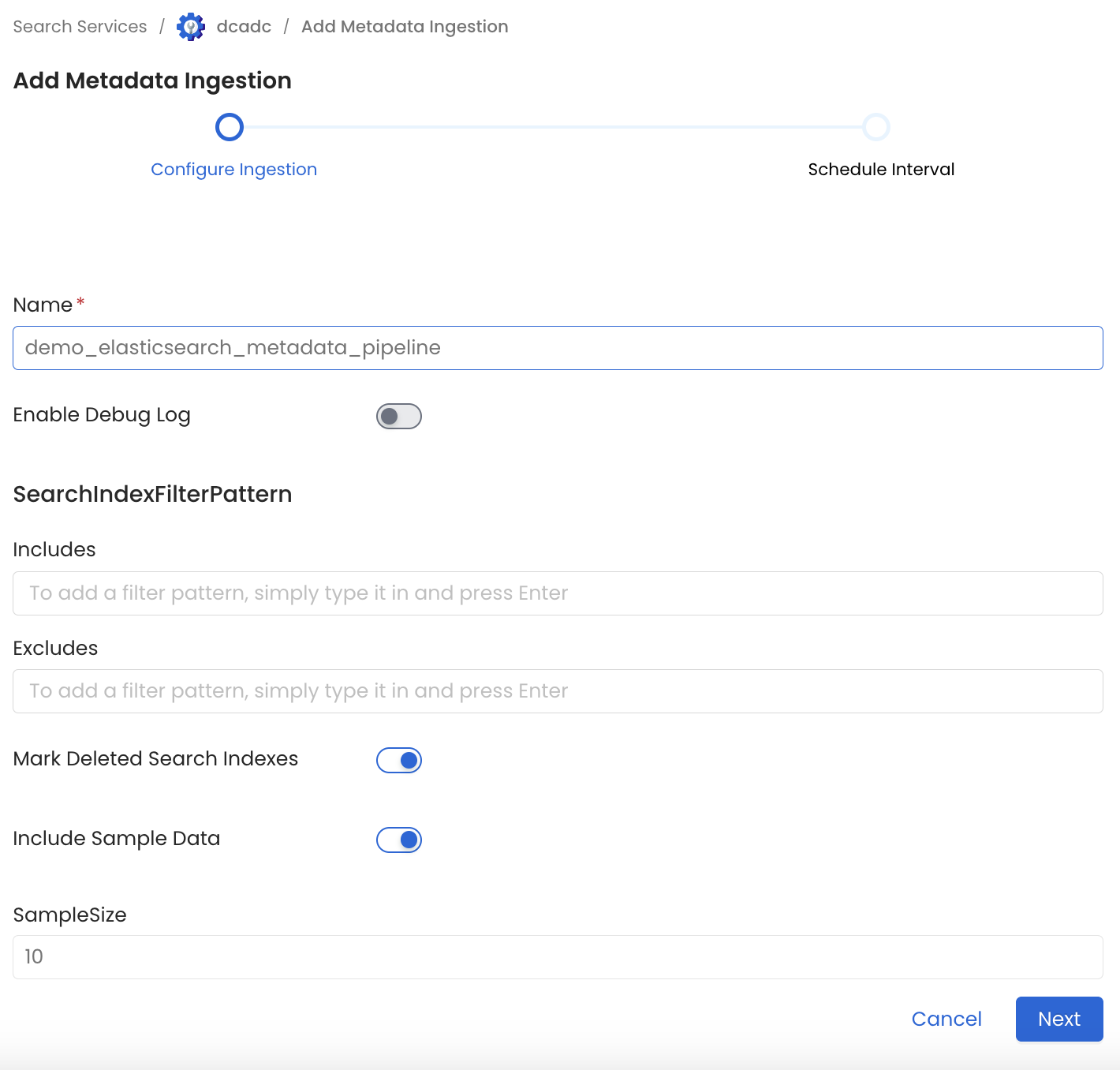Select the Add Metadata Ingestion page title
The width and height of the screenshot is (1120, 1070).
pos(151,80)
